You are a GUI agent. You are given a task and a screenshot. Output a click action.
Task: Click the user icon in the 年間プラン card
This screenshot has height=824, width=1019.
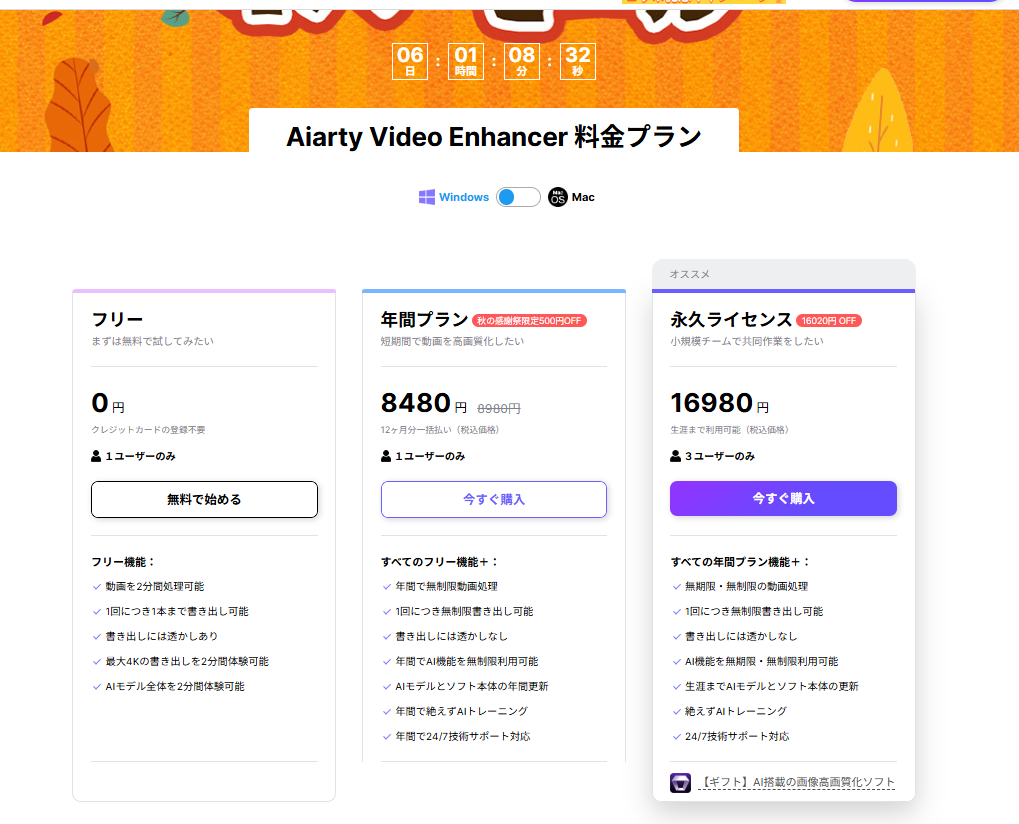pyautogui.click(x=386, y=456)
